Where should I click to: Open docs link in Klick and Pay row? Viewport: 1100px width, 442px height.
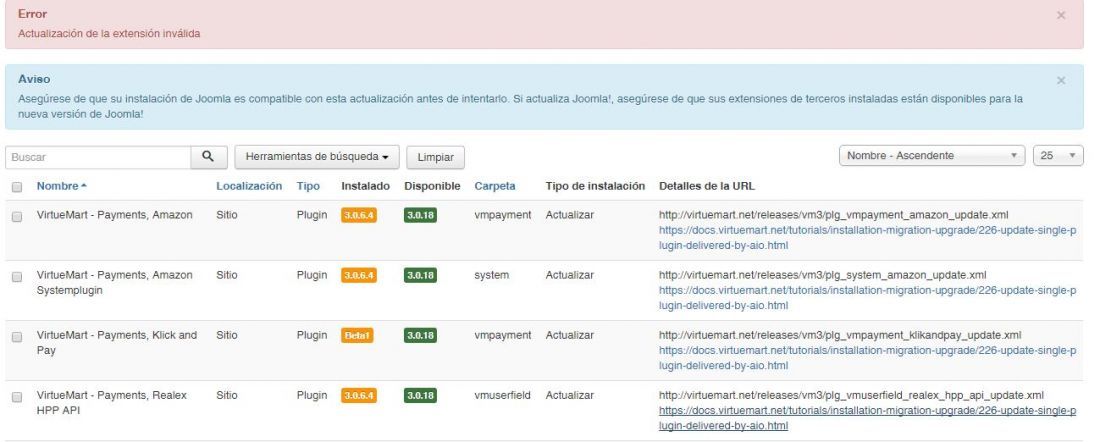(x=867, y=358)
